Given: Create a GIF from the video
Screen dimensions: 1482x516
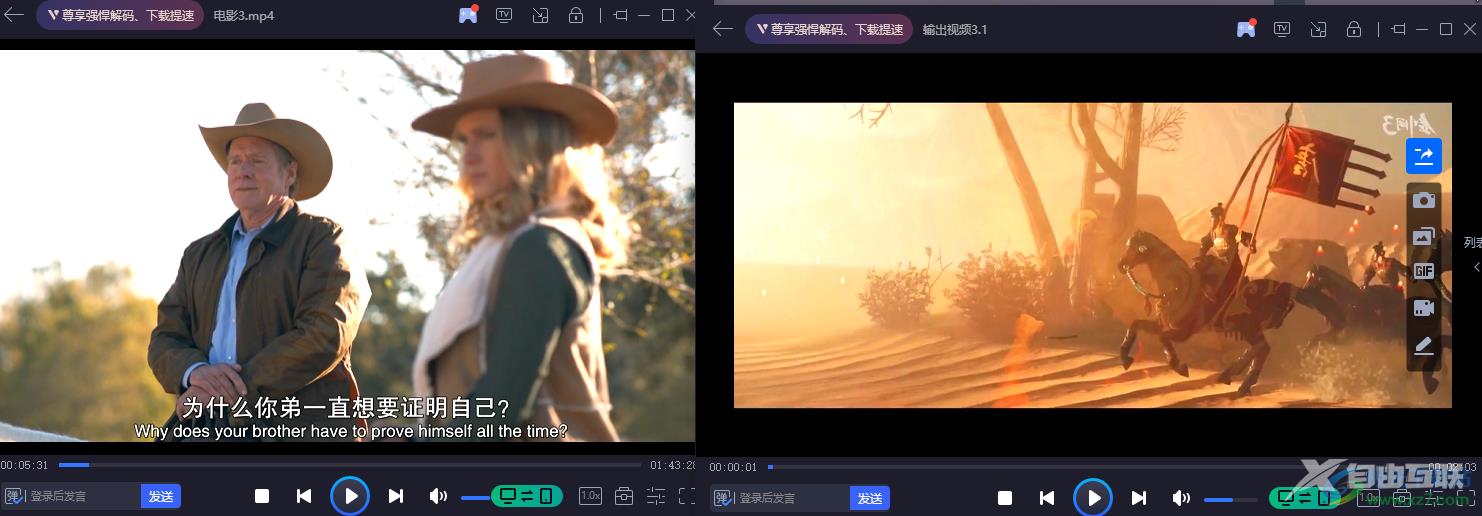Looking at the screenshot, I should [1424, 271].
